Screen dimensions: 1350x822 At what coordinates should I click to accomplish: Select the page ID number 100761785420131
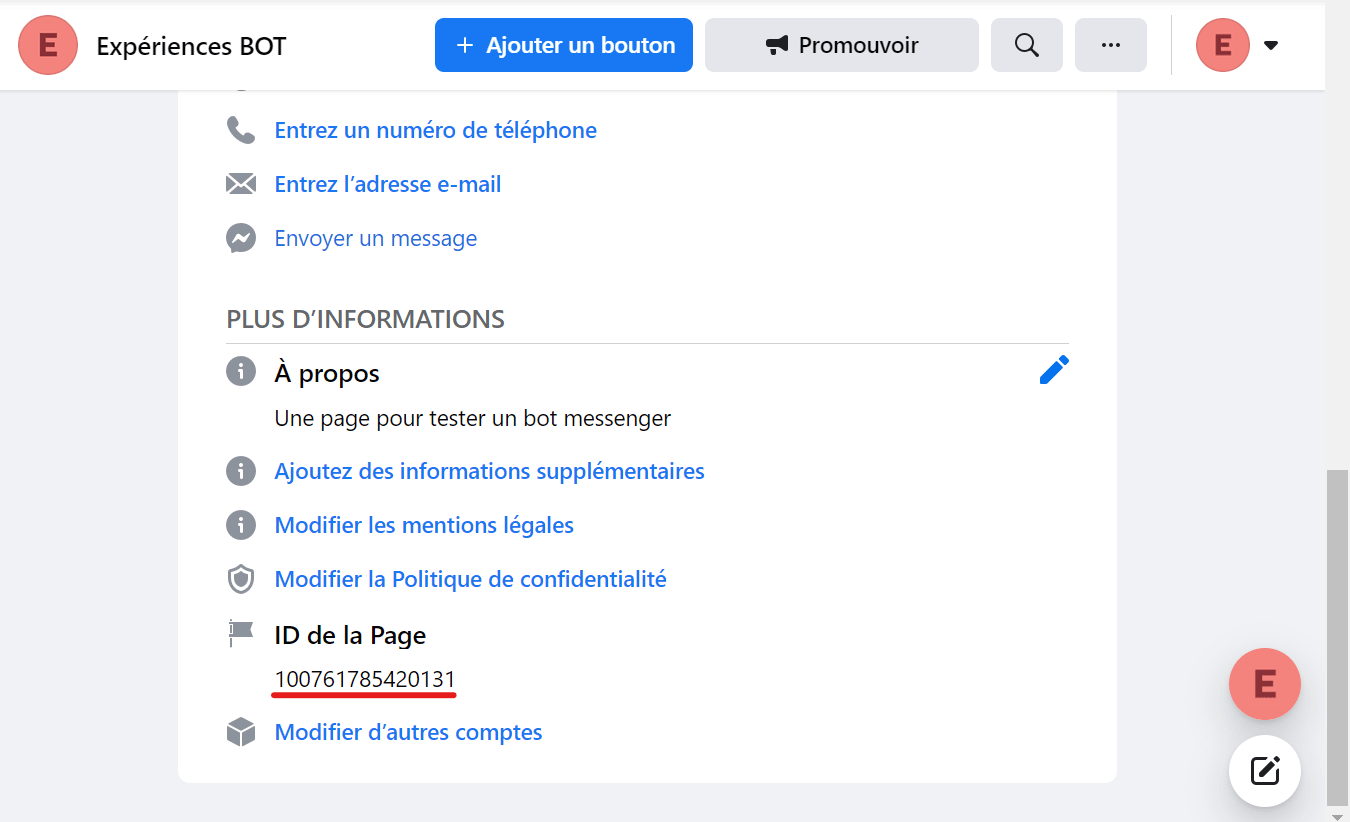click(365, 680)
